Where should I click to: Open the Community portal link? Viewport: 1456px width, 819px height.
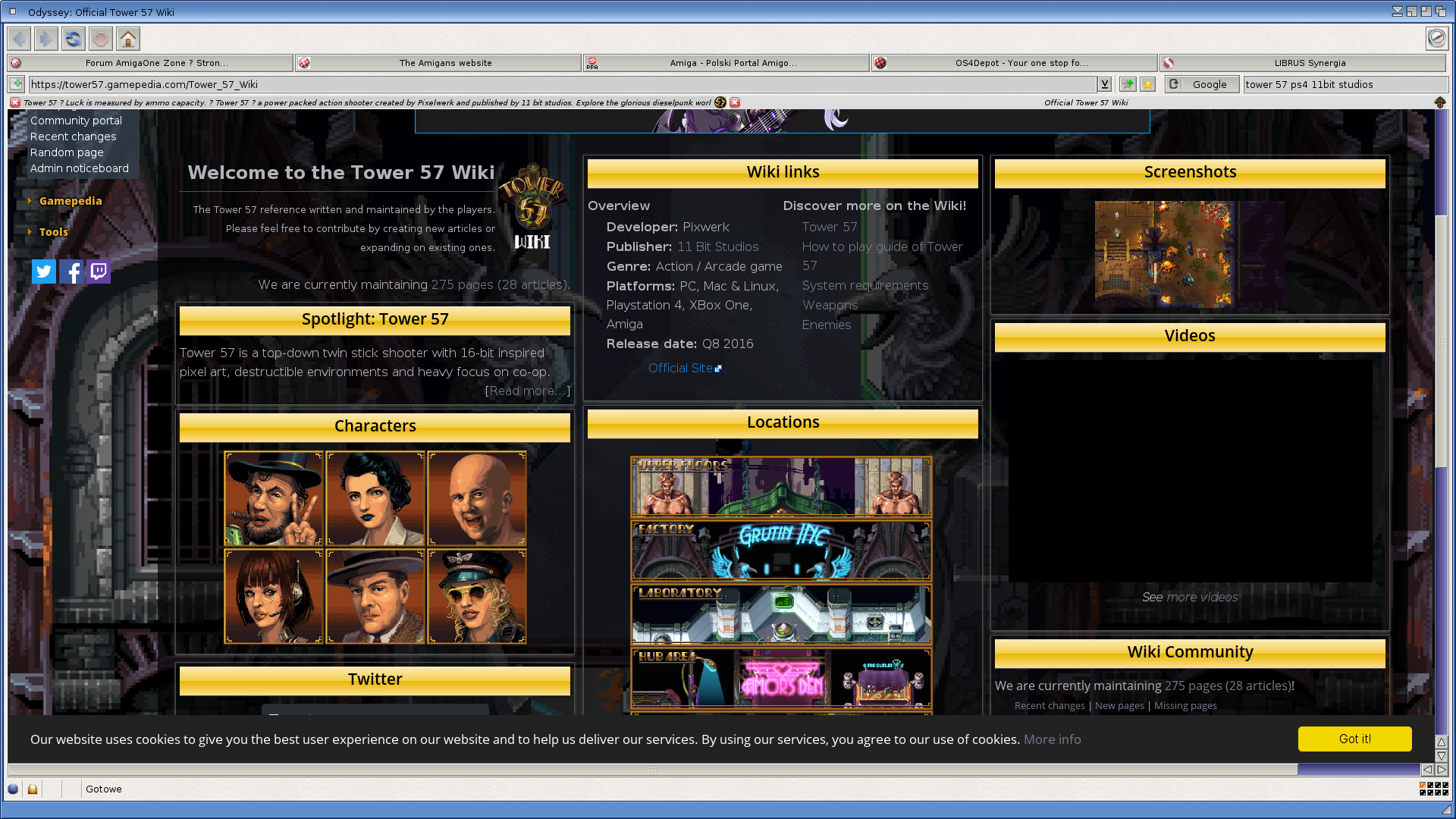click(x=76, y=121)
